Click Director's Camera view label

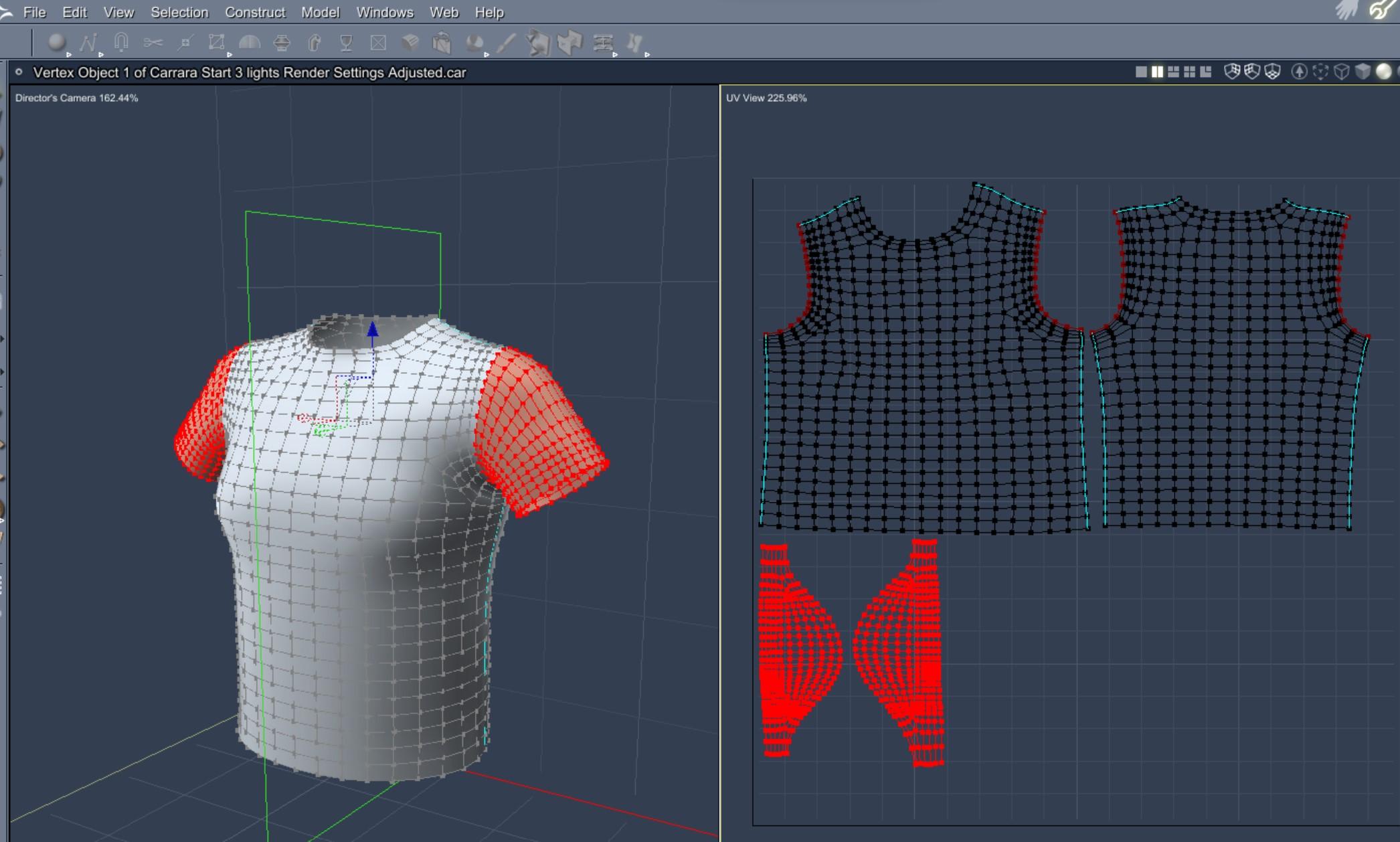[76, 98]
